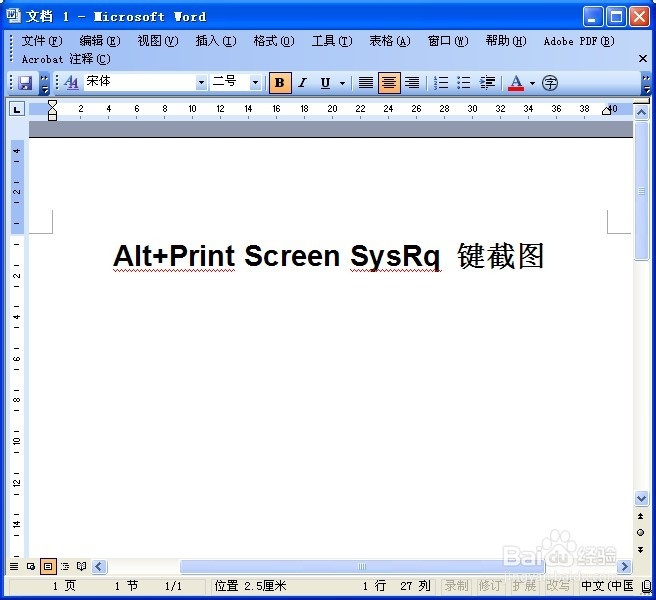This screenshot has height=600, width=656.
Task: Click the horizontal scrollbar left arrow
Action: pos(99,567)
